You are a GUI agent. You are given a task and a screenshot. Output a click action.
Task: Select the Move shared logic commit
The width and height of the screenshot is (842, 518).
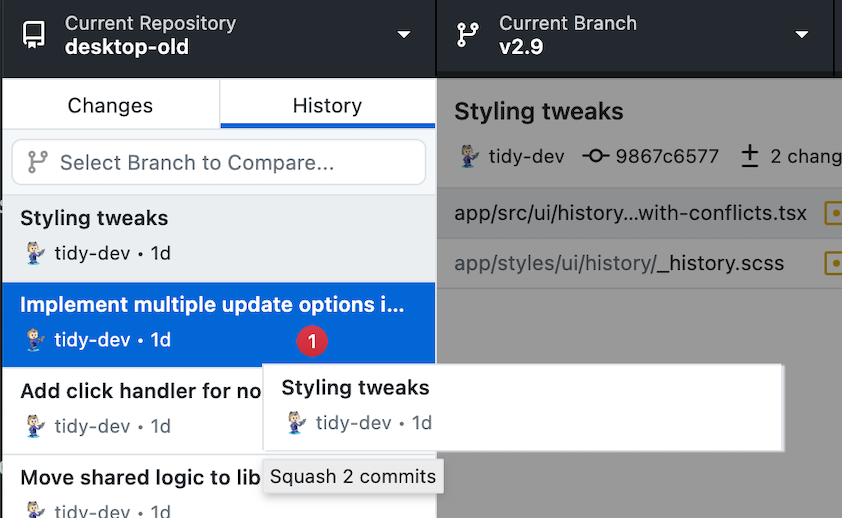click(x=133, y=487)
